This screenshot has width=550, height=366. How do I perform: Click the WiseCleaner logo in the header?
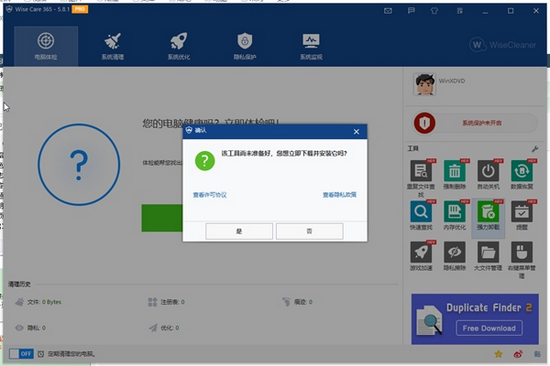point(503,45)
